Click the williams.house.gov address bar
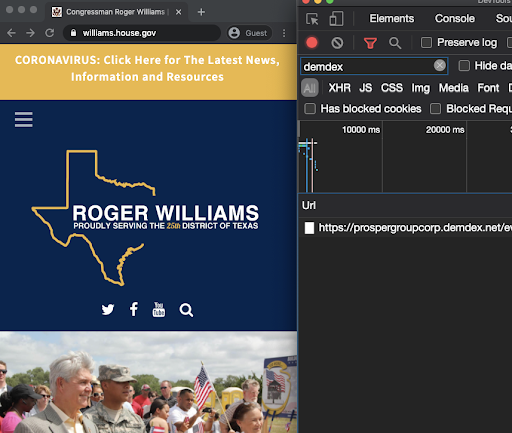 pyautogui.click(x=142, y=33)
